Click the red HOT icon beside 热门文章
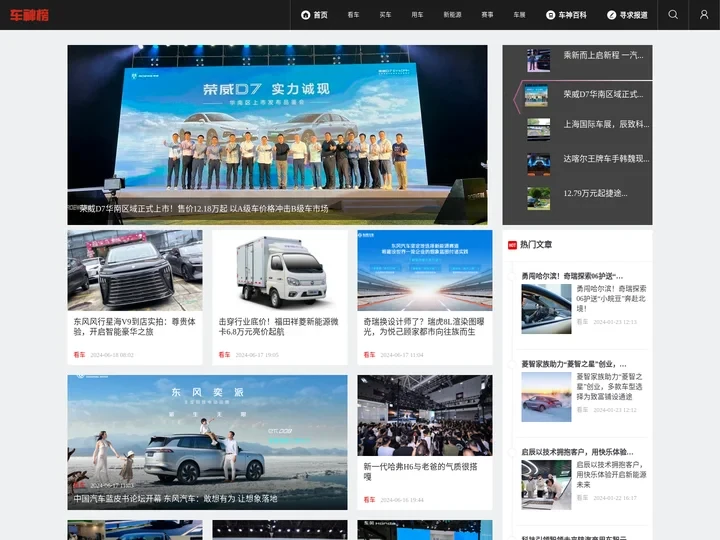 point(512,245)
